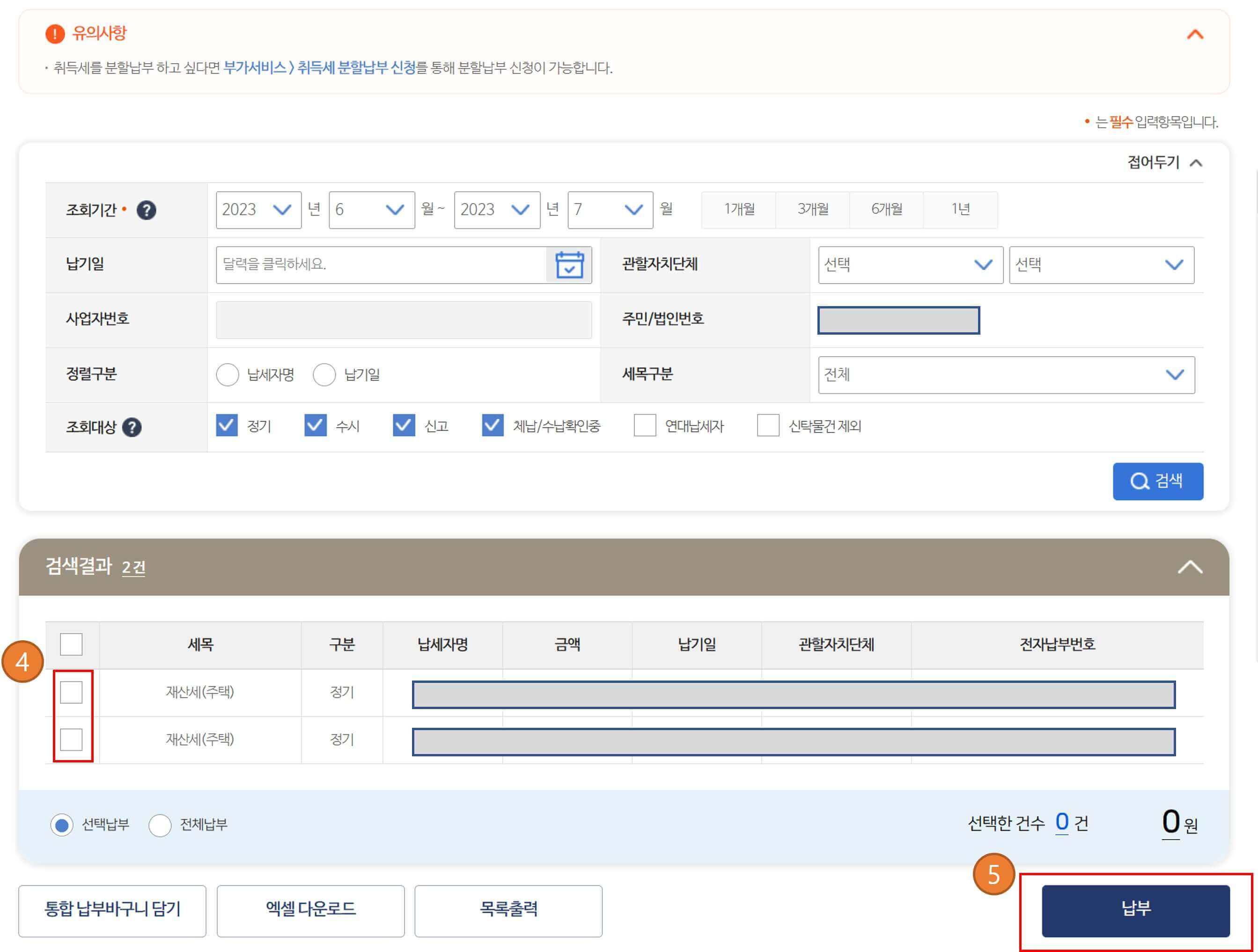Open the start month dropdown showing 6
Viewport: 1258px width, 952px height.
371,210
